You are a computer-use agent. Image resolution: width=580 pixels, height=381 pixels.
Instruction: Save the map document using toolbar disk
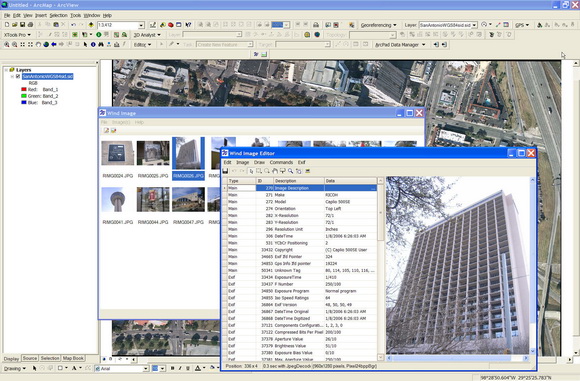22,25
